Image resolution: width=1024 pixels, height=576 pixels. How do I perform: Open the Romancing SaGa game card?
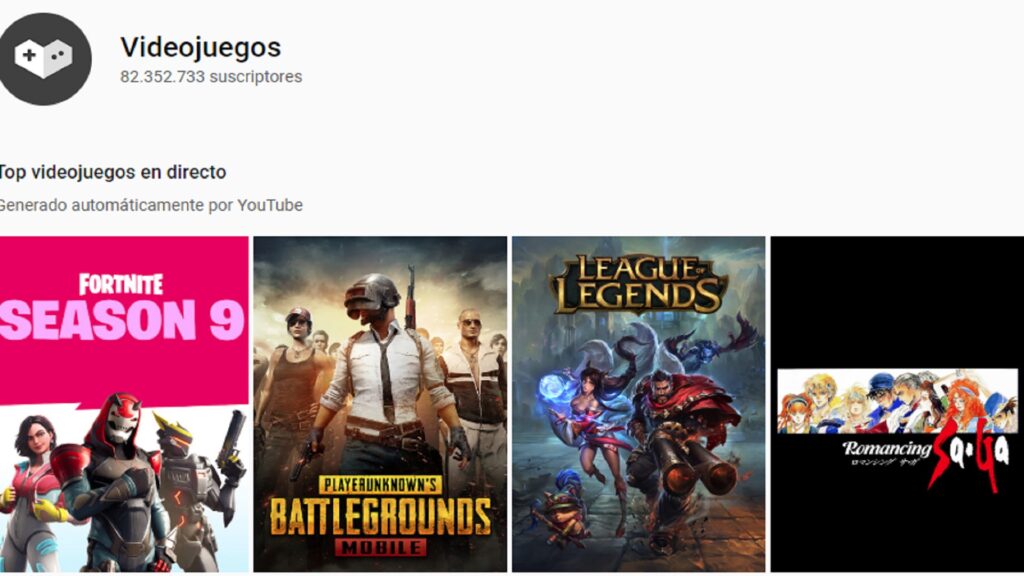pos(897,404)
